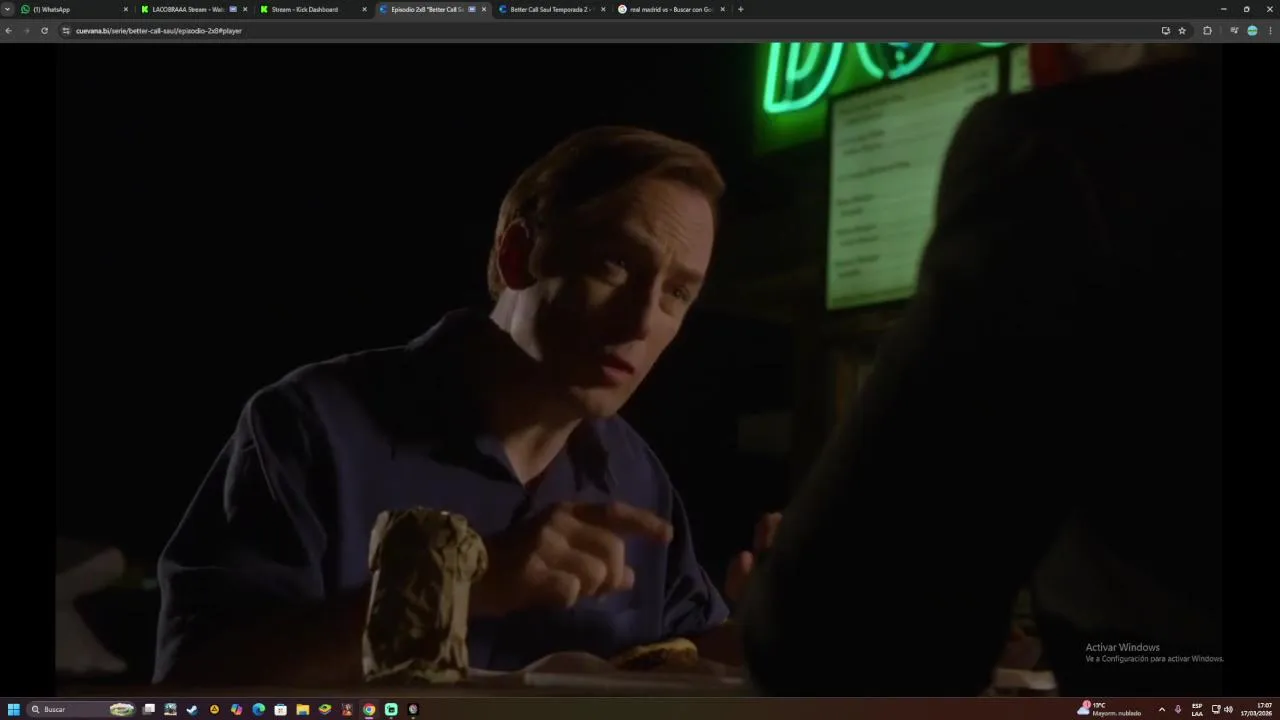This screenshot has height=720, width=1280.
Task: Click the audio indicator on LACOBRAAA Stream tab
Action: (x=233, y=9)
